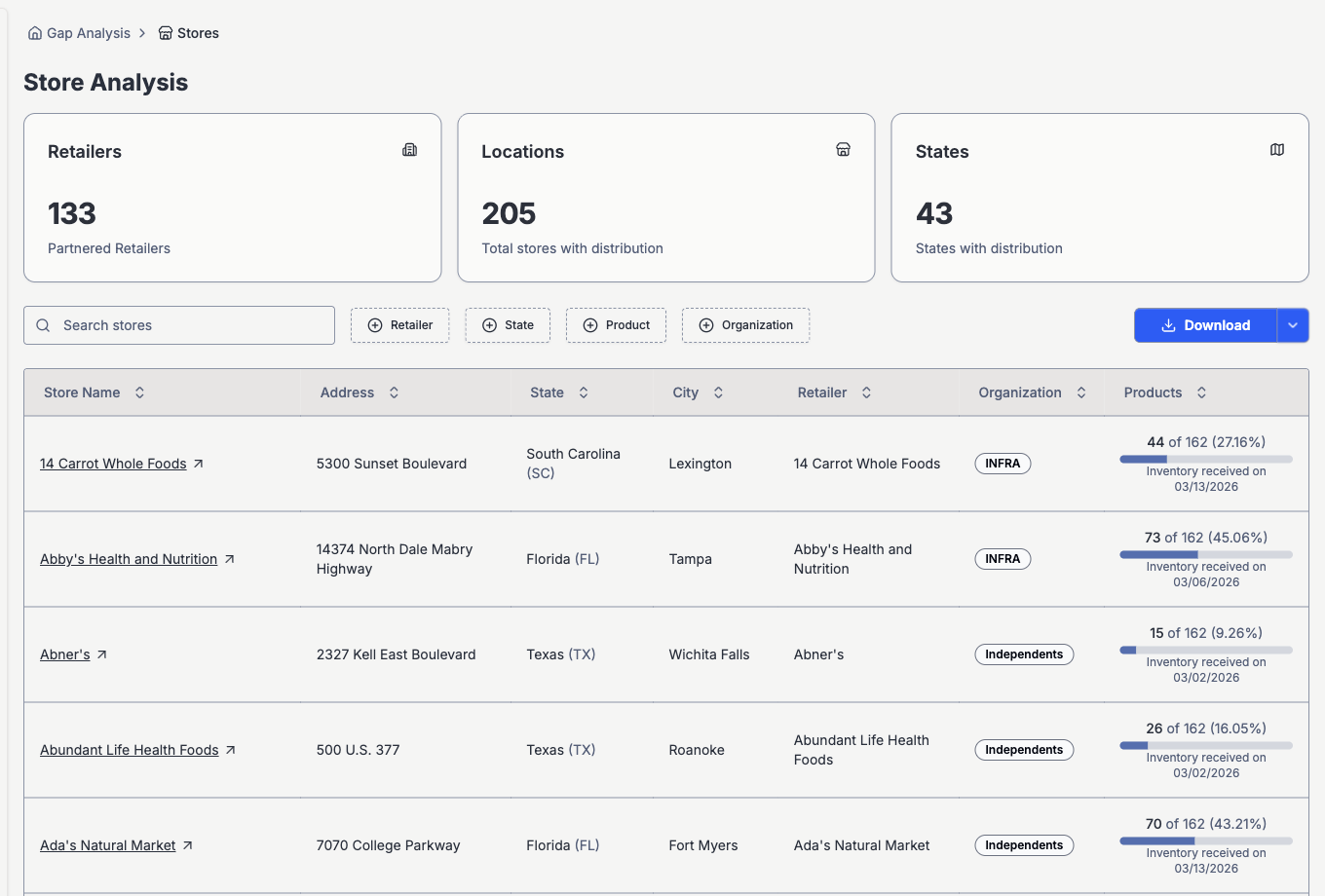Click progress bar for 15 of 162 products
This screenshot has width=1325, height=896.
click(x=1206, y=650)
